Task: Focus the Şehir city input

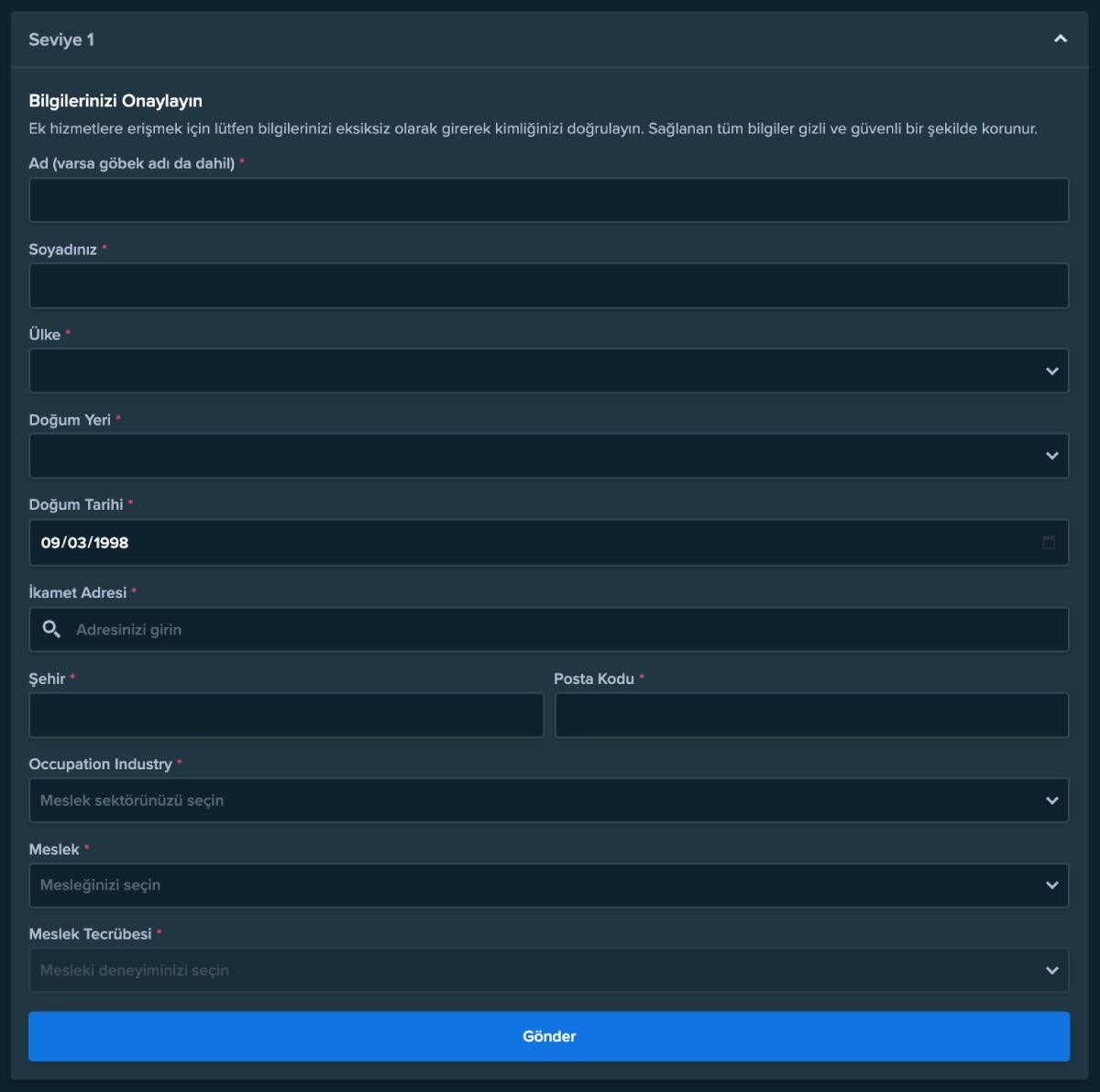Action: coord(286,715)
